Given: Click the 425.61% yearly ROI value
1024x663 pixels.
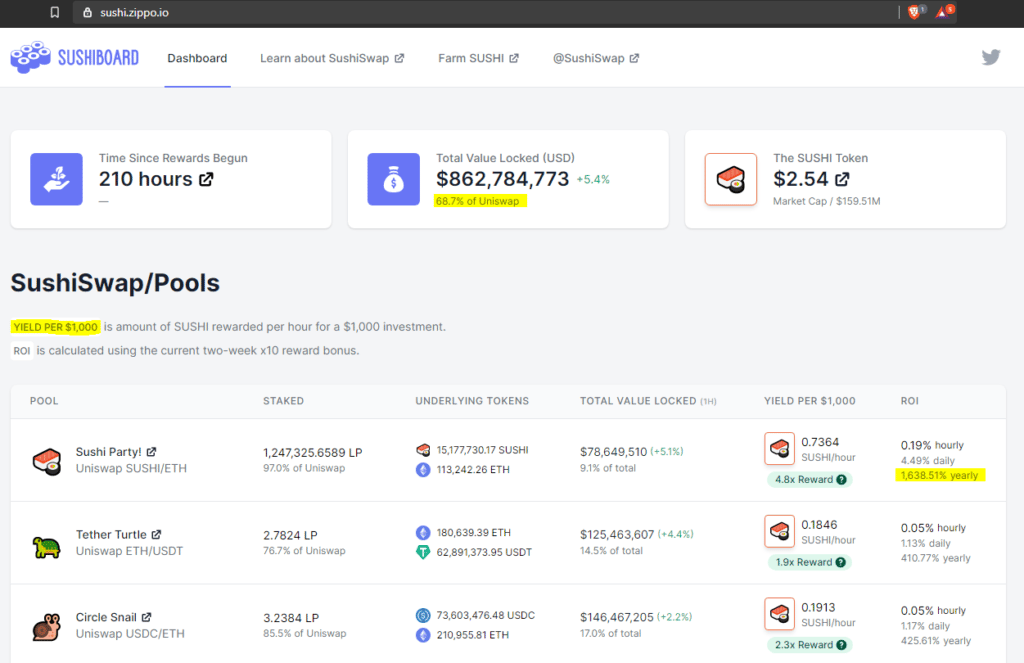Looking at the screenshot, I should coord(936,641).
